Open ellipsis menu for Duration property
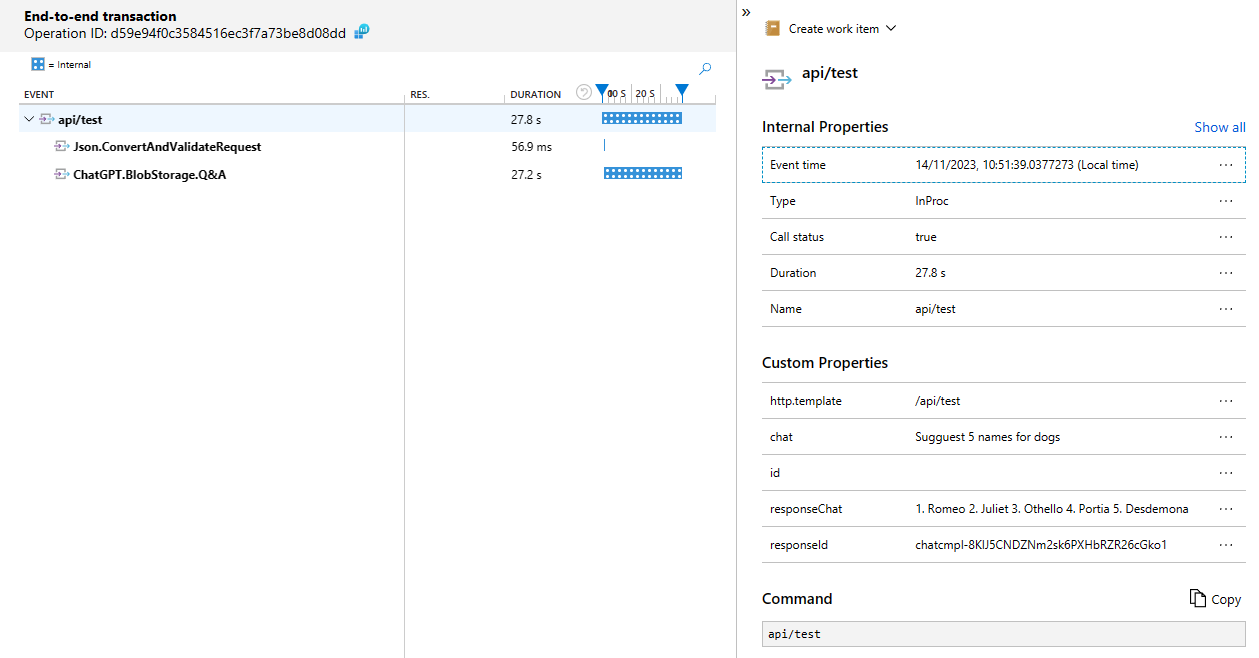Viewport: 1259px width, 658px height. [x=1226, y=273]
